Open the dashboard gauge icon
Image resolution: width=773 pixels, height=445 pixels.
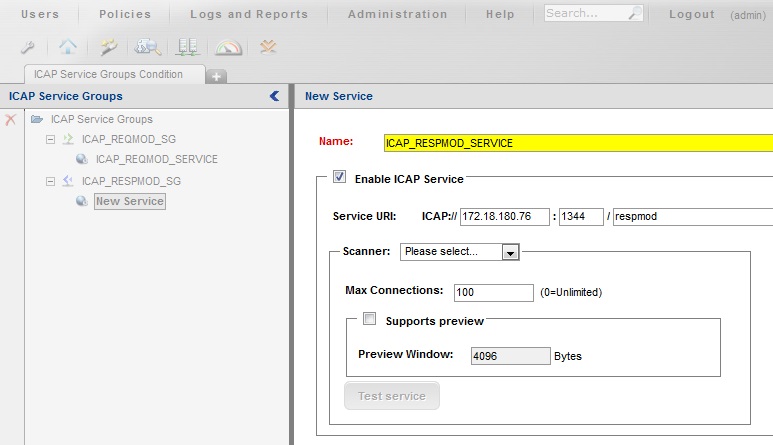click(x=228, y=47)
